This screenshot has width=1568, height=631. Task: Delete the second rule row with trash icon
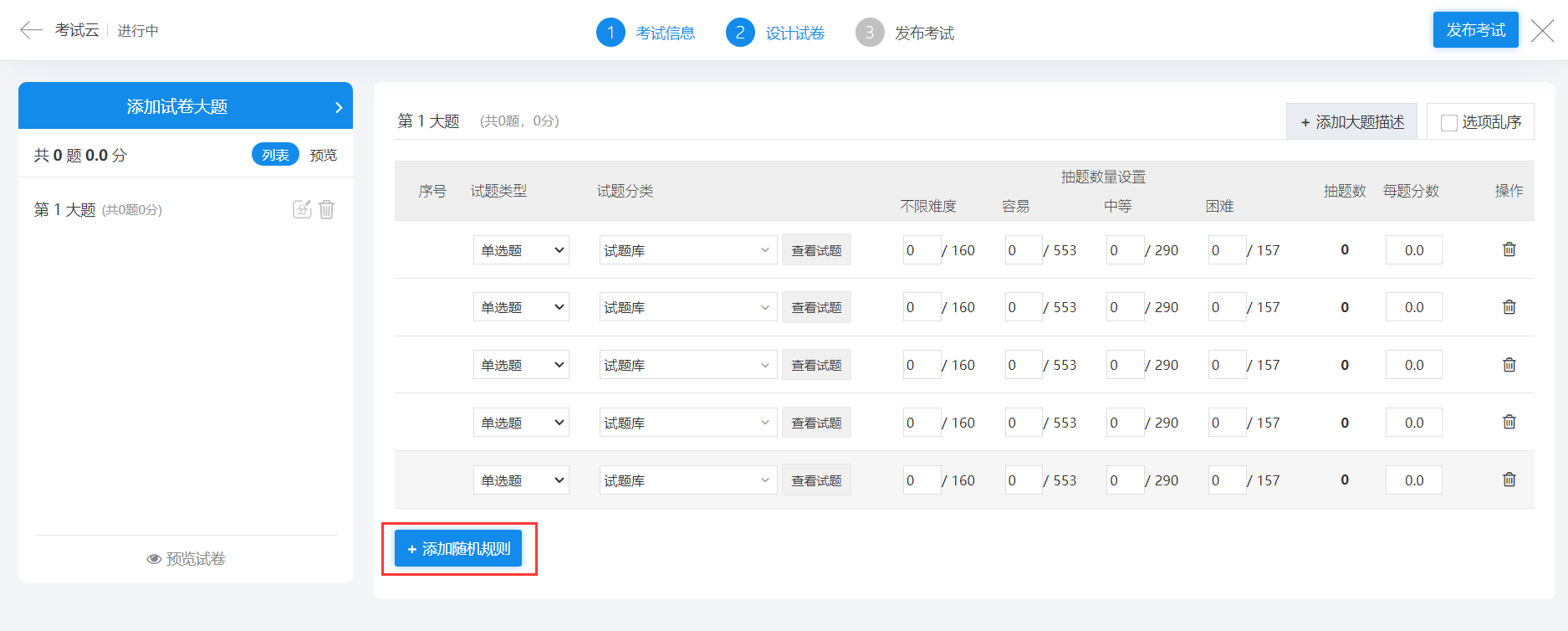coord(1509,307)
